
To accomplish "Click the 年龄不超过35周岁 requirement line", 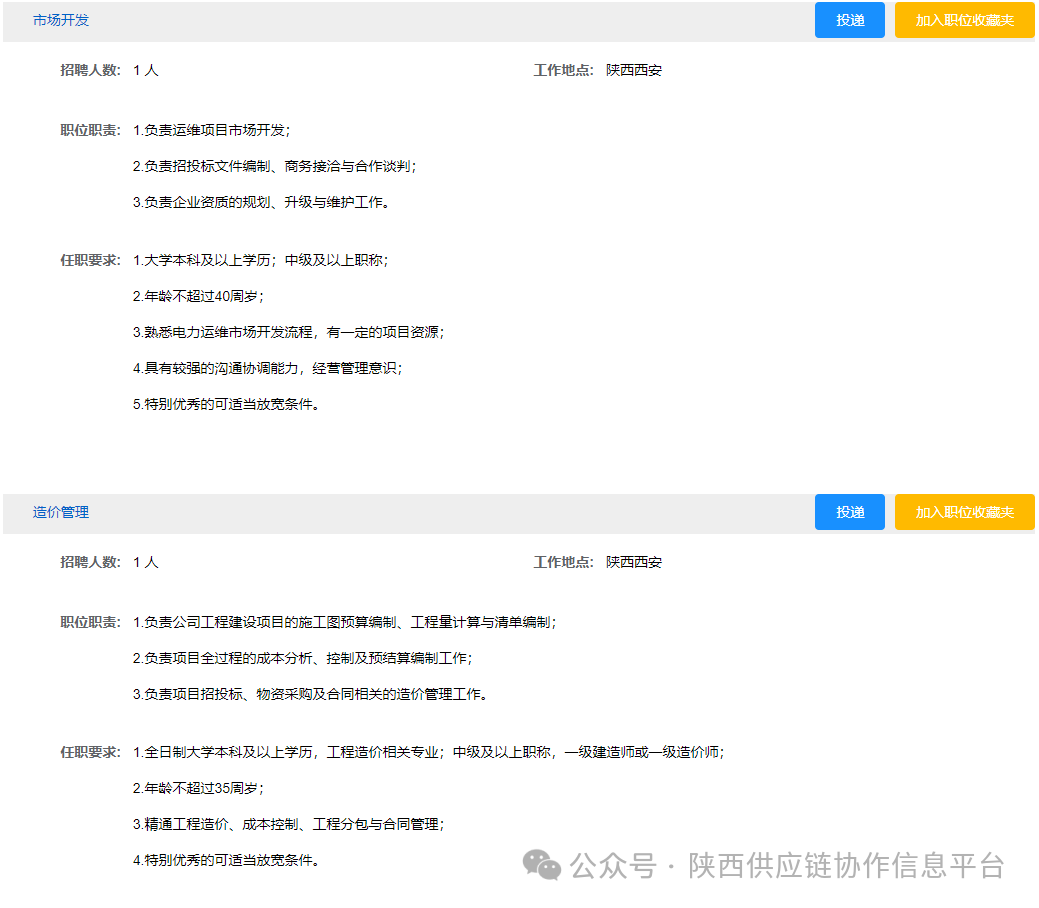I will (x=198, y=788).
